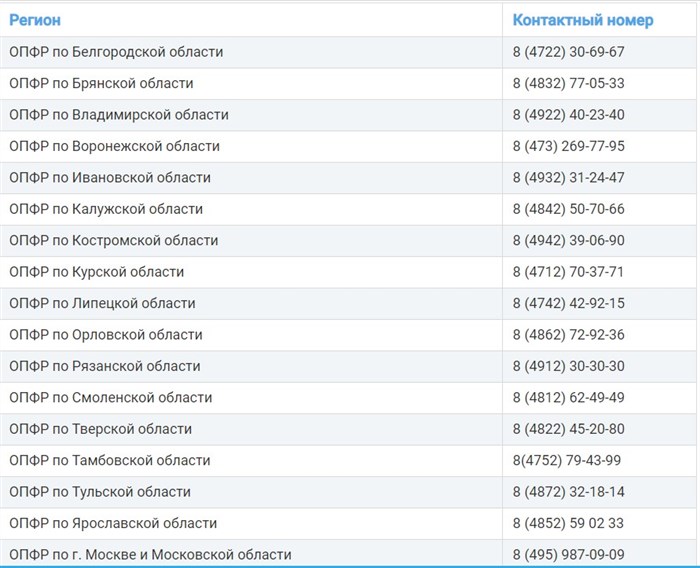Viewport: 700px width, 568px height.
Task: Select ОПФР по Владимирской области row
Action: tap(348, 115)
